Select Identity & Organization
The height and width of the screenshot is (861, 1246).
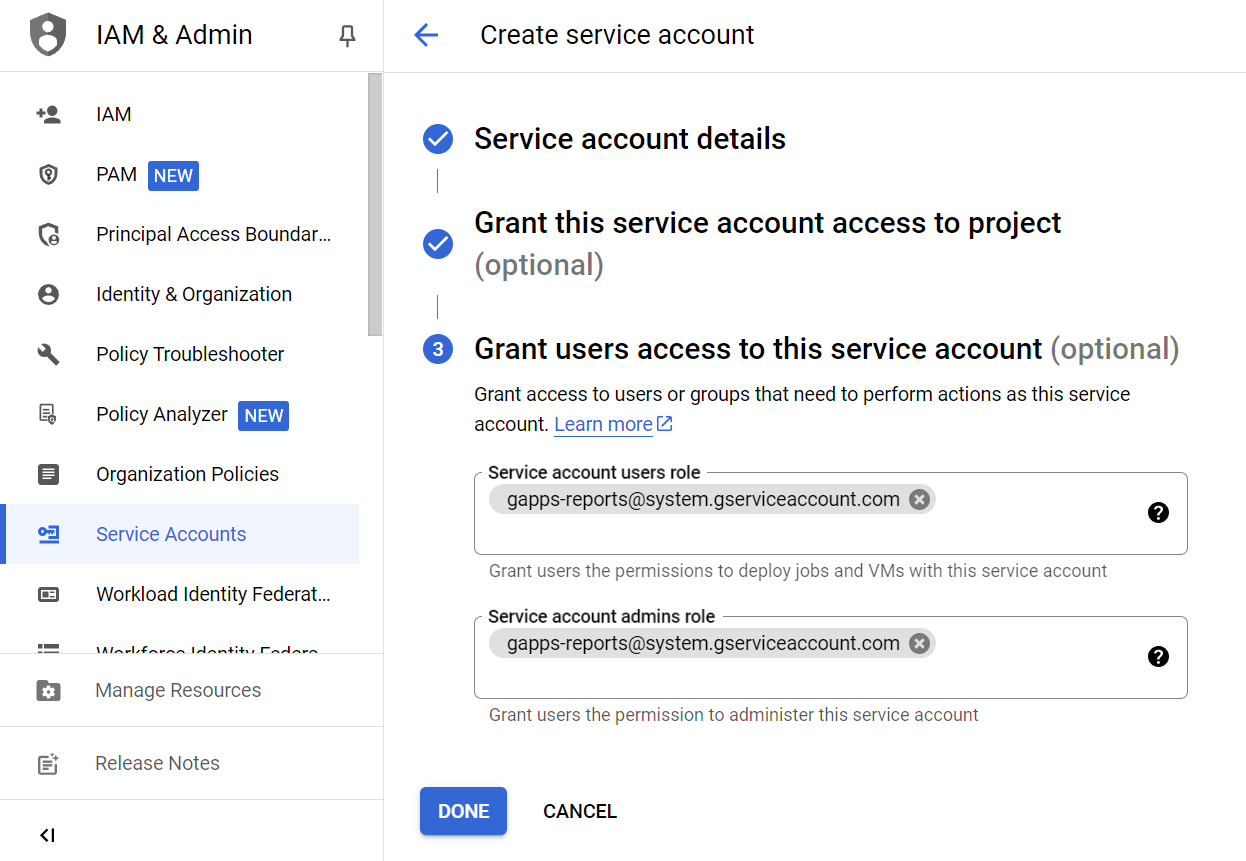click(180, 295)
